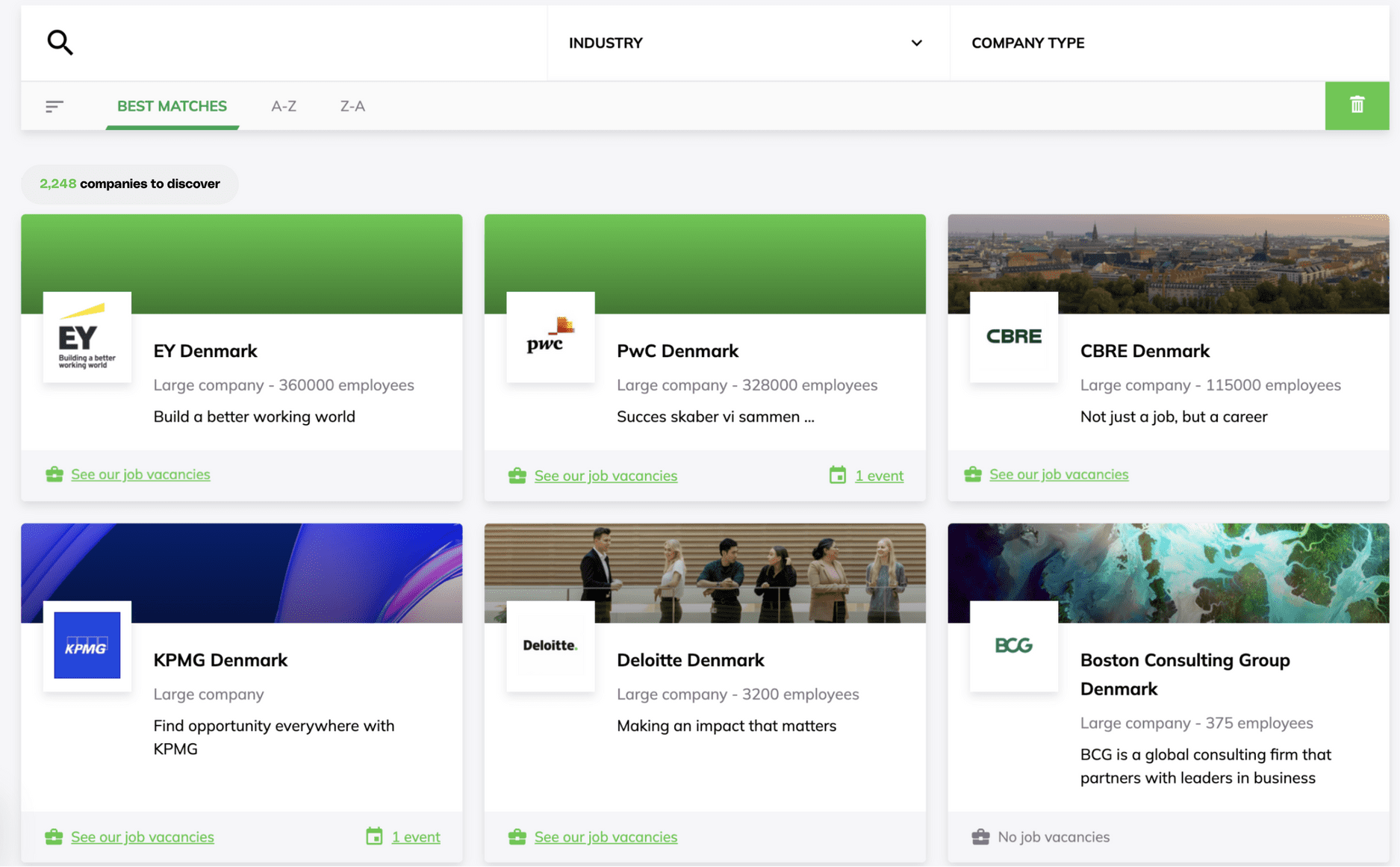Select the EY company logo
The height and width of the screenshot is (867, 1400).
pyautogui.click(x=87, y=337)
